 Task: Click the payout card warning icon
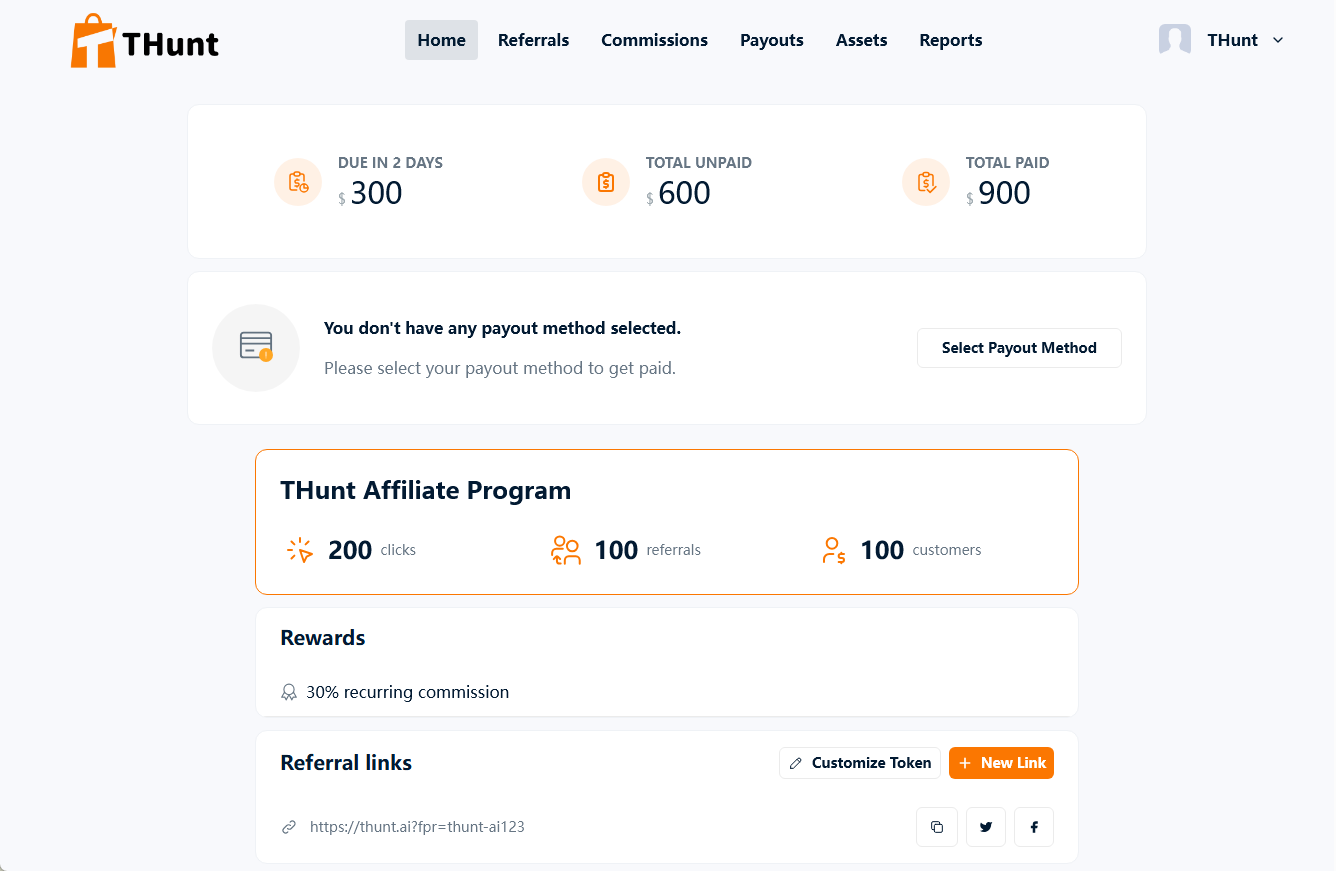tap(256, 347)
